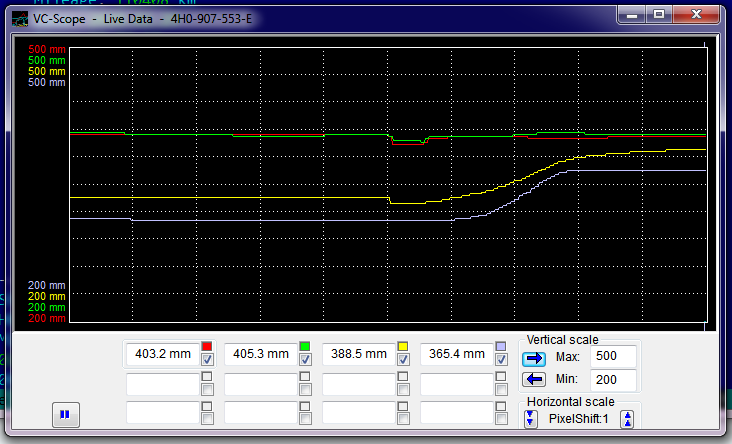Click the green channel color swatch
The height and width of the screenshot is (444, 732).
tap(305, 346)
